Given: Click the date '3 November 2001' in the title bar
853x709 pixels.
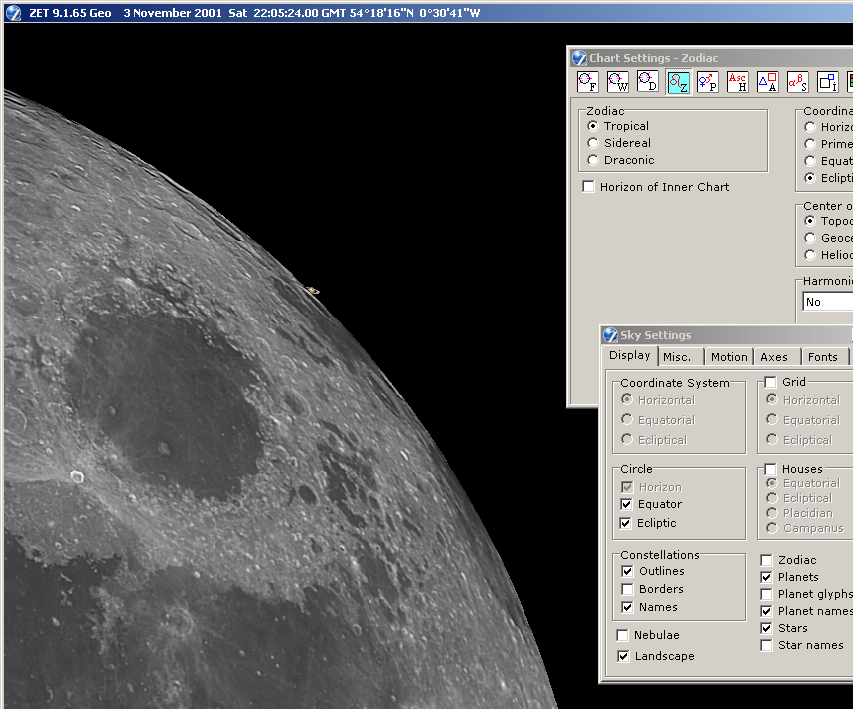Looking at the screenshot, I should pos(172,13).
